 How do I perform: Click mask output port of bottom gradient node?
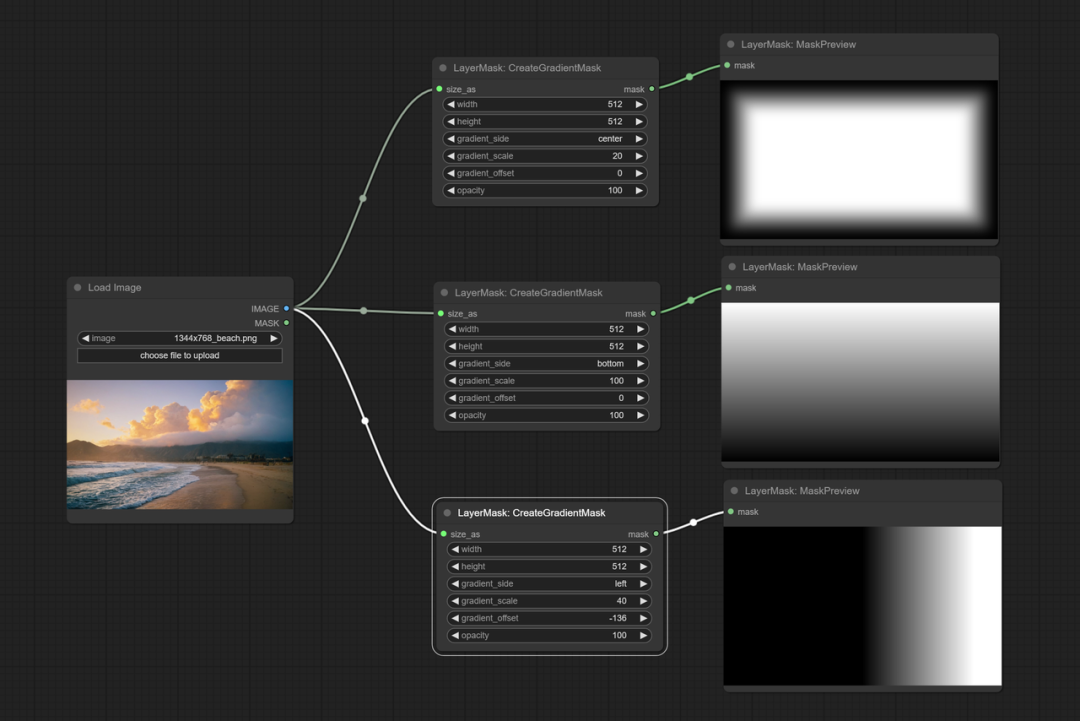point(653,313)
